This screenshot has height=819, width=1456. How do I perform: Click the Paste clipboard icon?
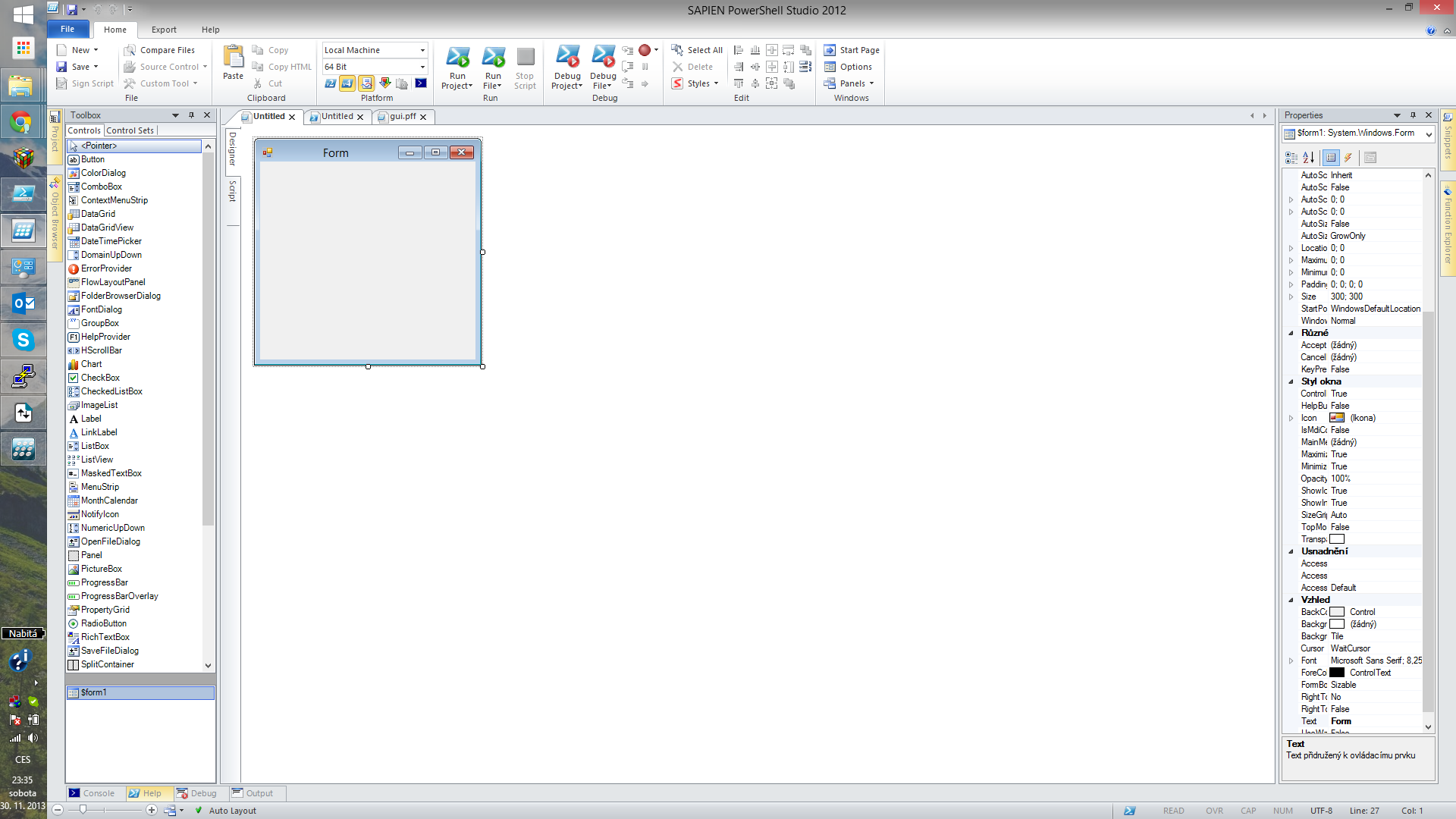(233, 58)
